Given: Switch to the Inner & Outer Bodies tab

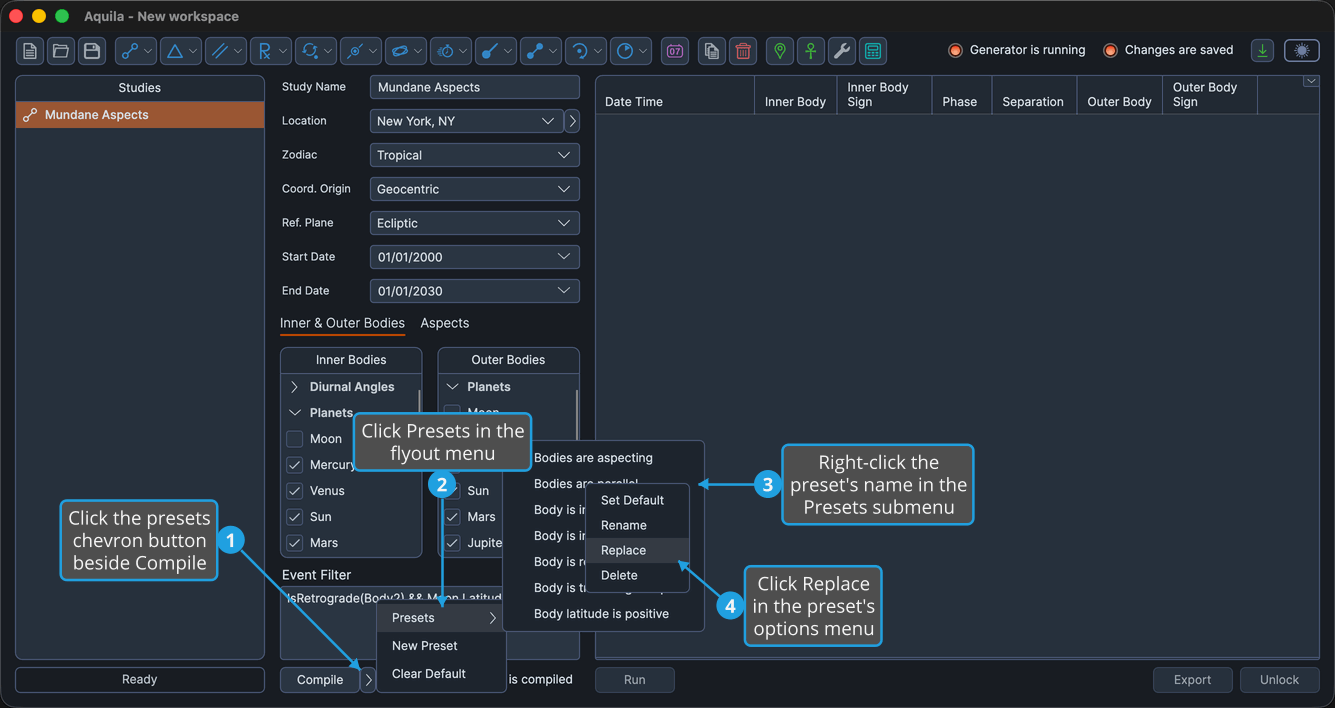Looking at the screenshot, I should click(342, 323).
